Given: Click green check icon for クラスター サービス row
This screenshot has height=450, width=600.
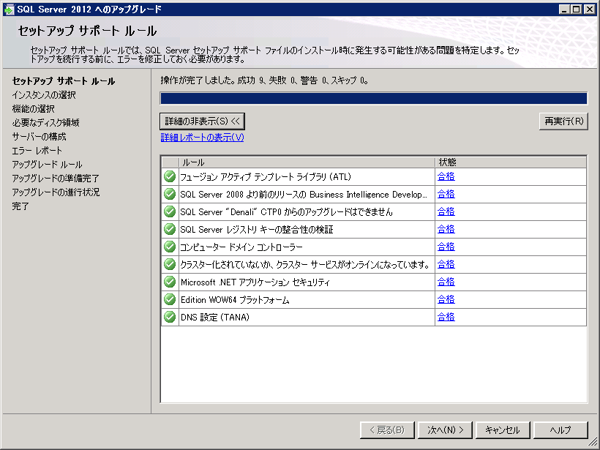Looking at the screenshot, I should click(170, 264).
